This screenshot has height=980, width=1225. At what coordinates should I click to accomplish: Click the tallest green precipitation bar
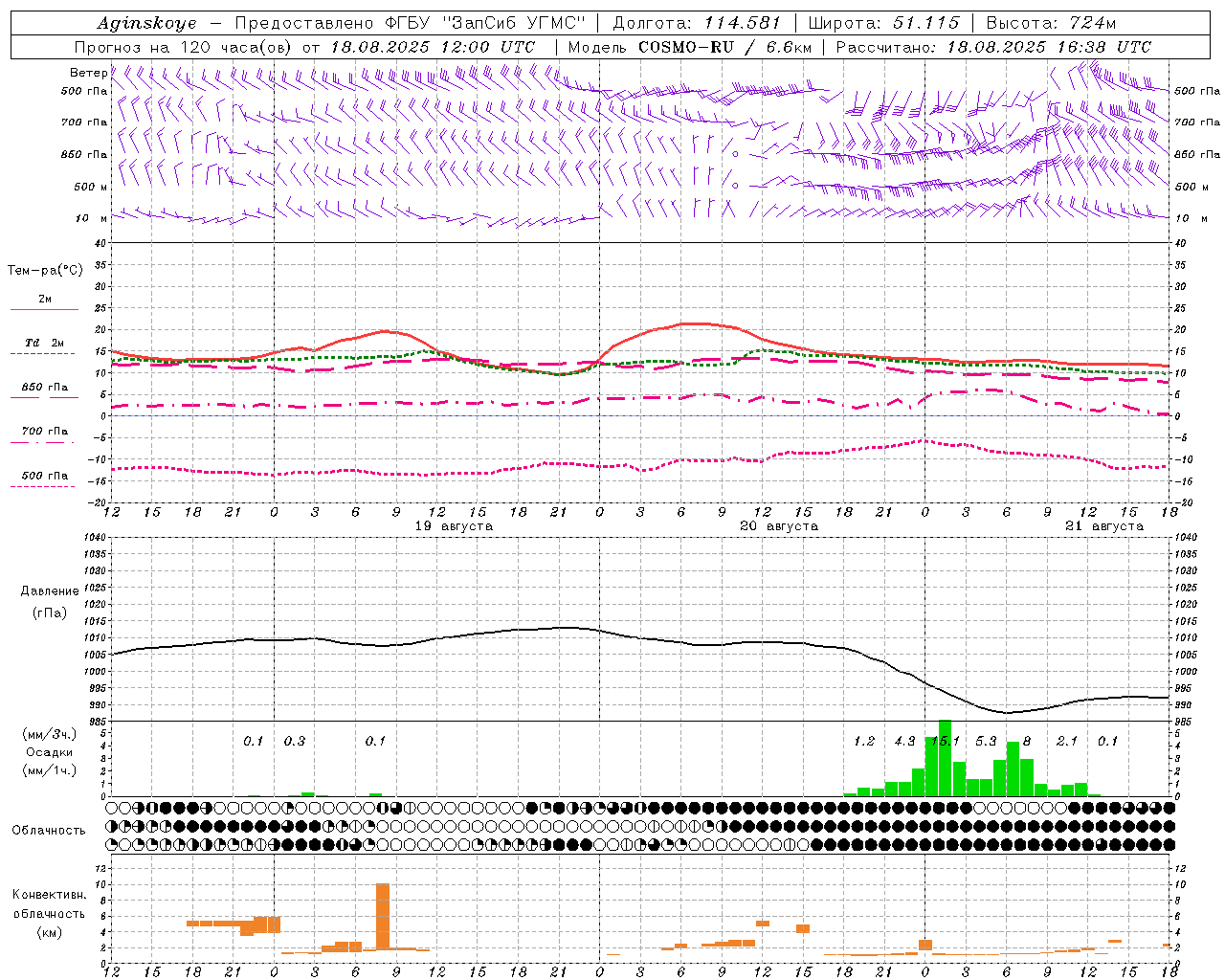945,758
